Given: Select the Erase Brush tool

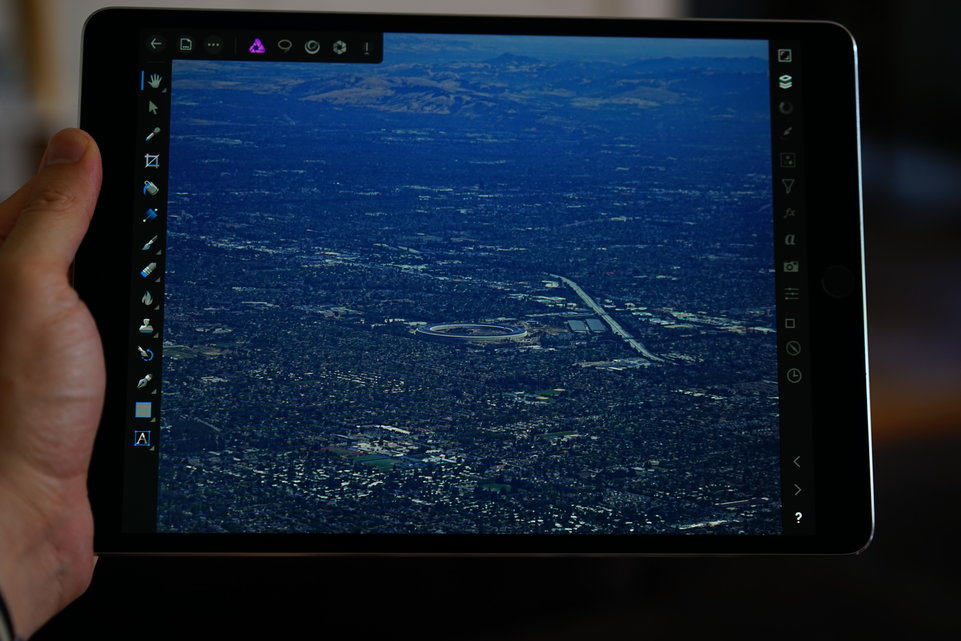Looking at the screenshot, I should pyautogui.click(x=148, y=270).
